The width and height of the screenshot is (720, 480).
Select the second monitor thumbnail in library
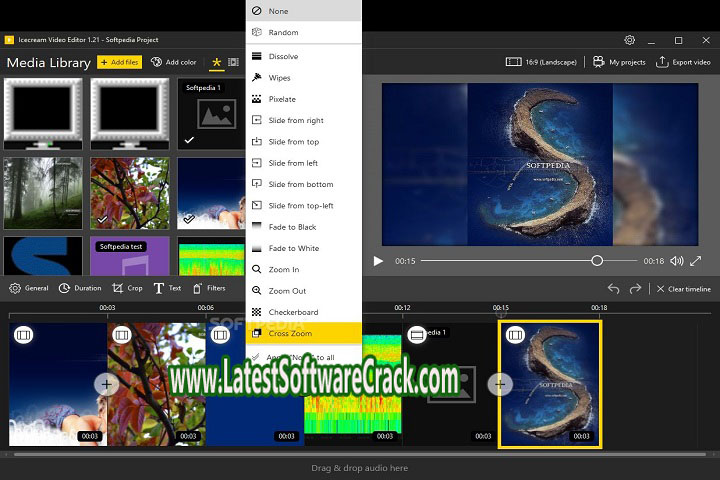[130, 113]
